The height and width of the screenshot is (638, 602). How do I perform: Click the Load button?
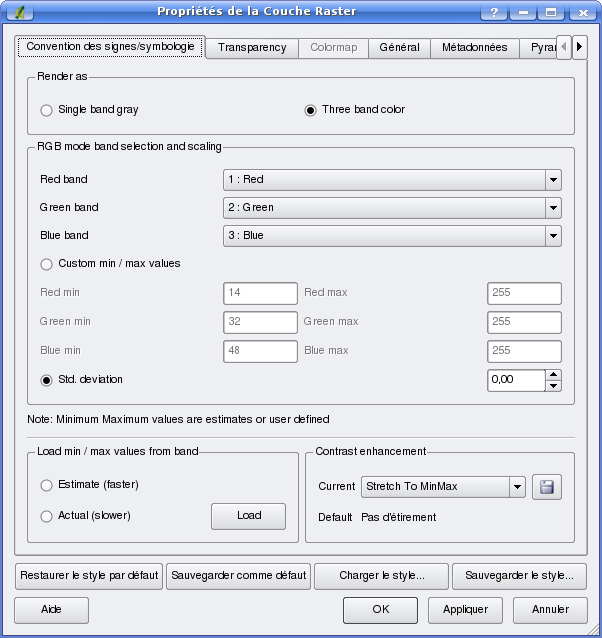point(248,516)
